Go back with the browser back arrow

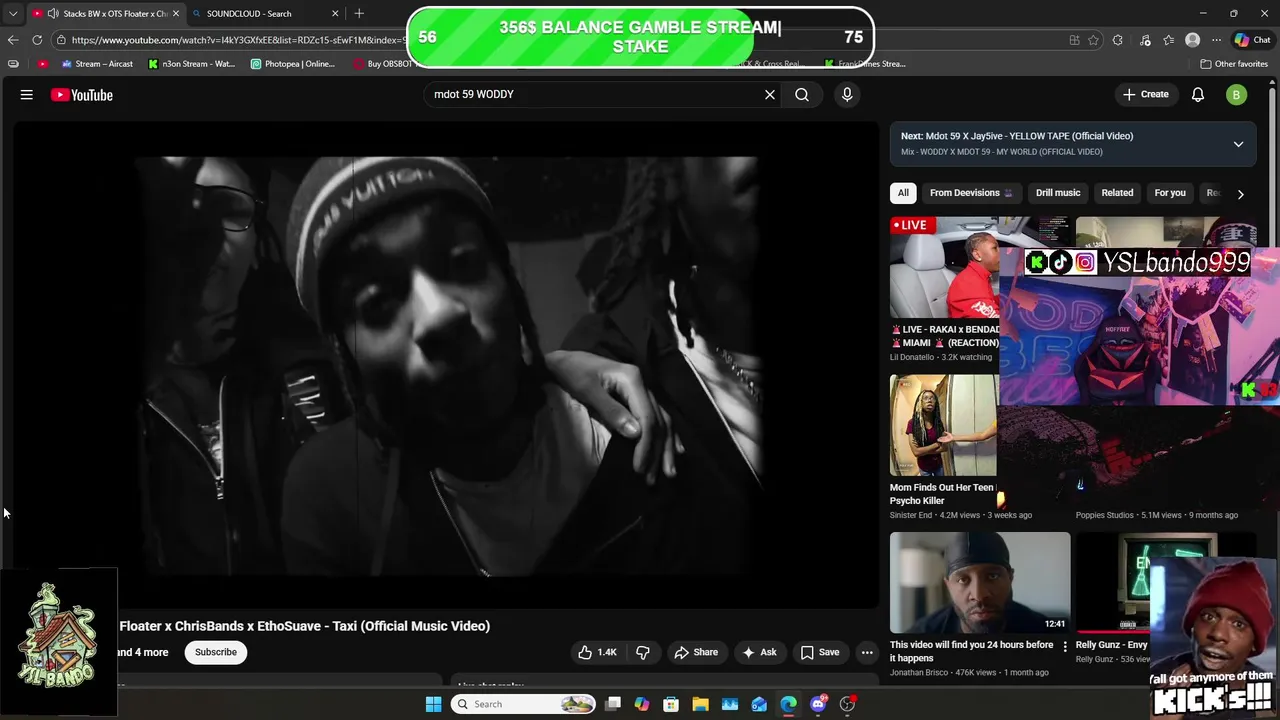(13, 40)
